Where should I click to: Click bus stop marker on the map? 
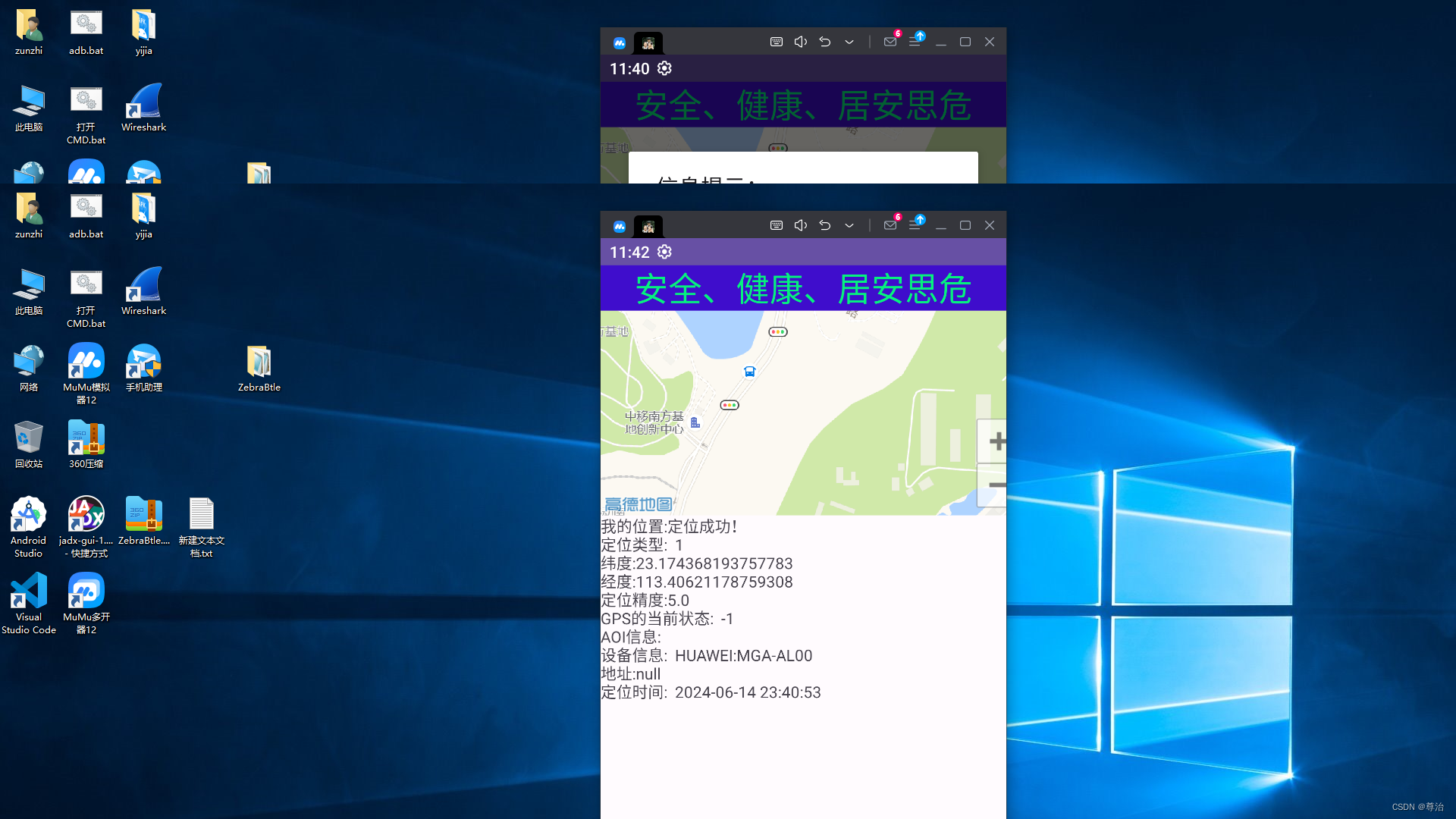click(749, 372)
